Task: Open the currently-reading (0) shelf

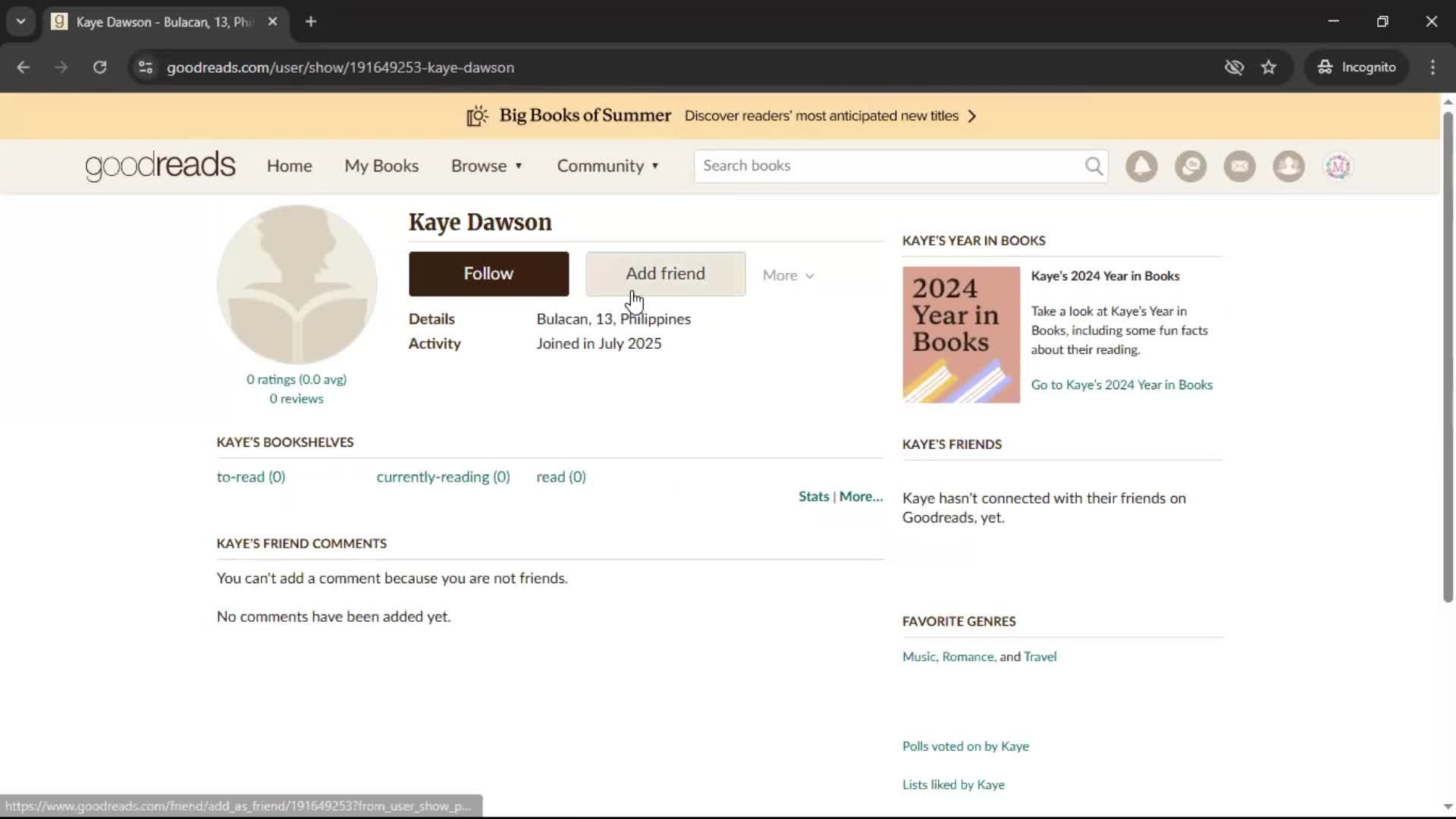Action: pyautogui.click(x=443, y=477)
